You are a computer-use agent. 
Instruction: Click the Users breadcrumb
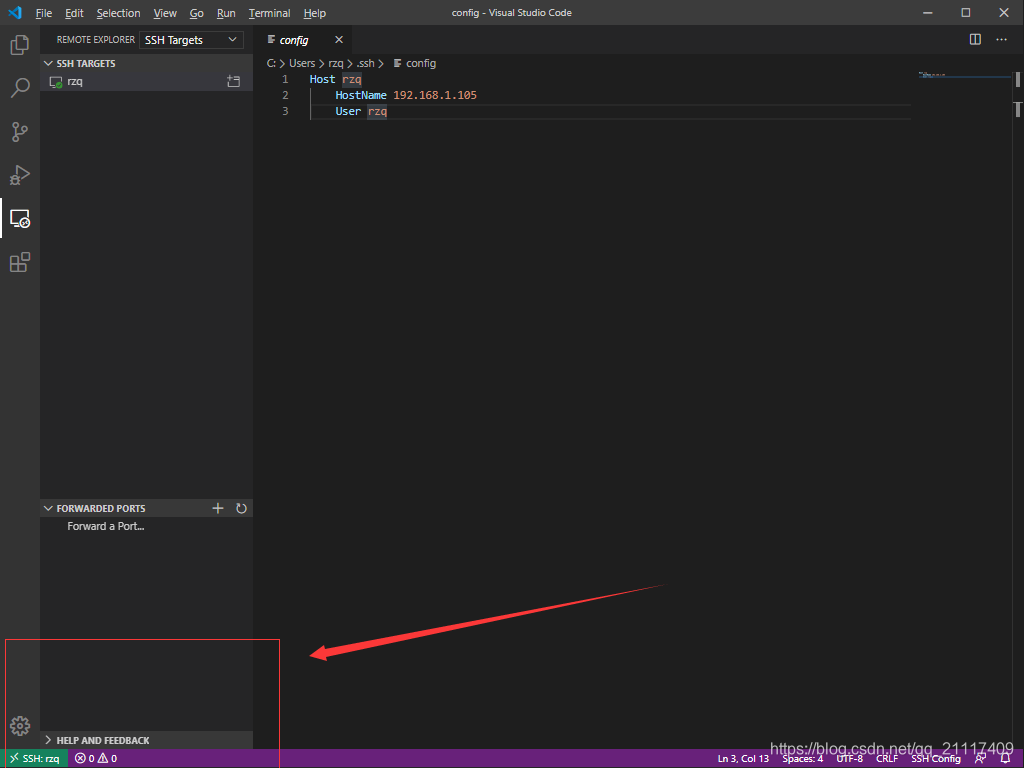[x=302, y=63]
